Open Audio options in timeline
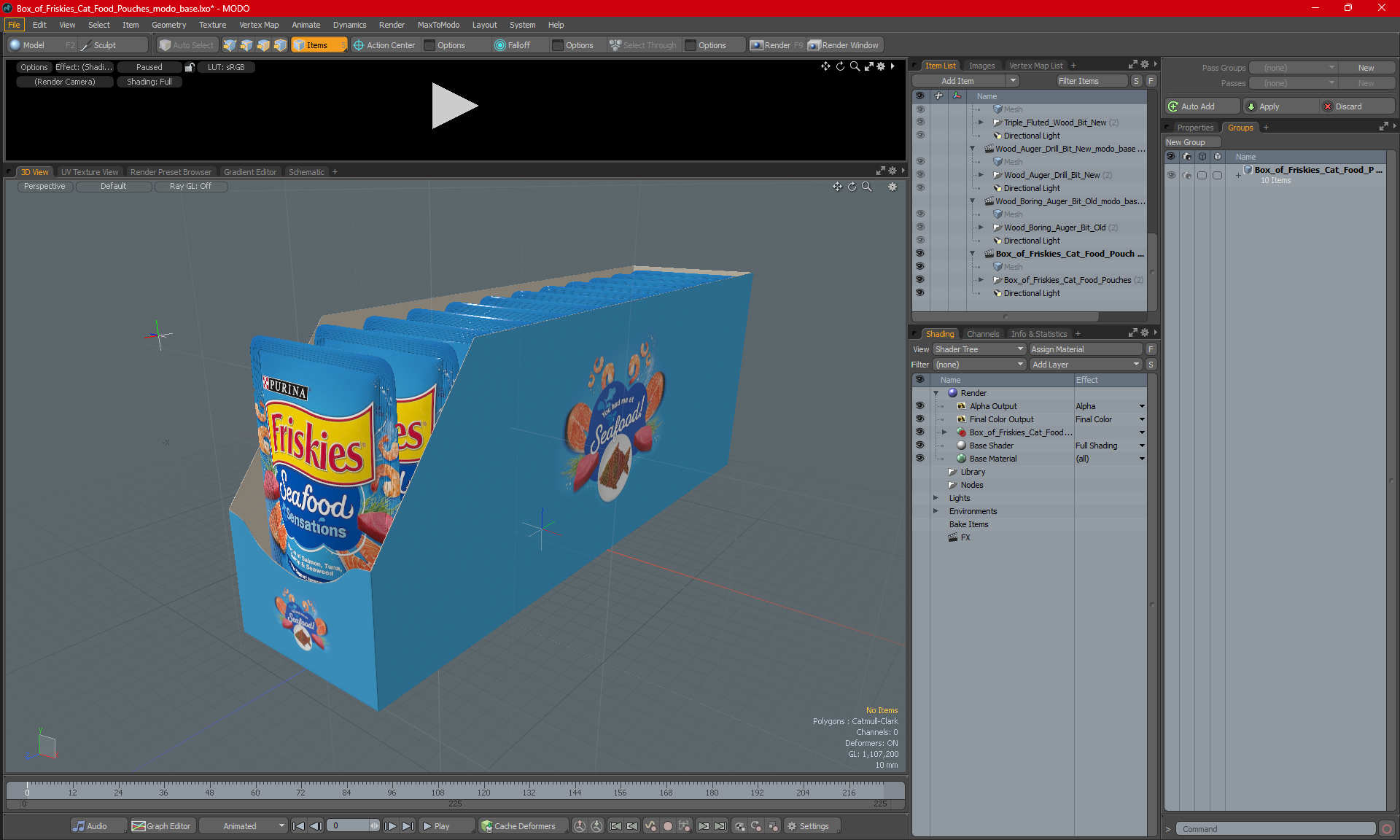1400x840 pixels. (x=98, y=826)
